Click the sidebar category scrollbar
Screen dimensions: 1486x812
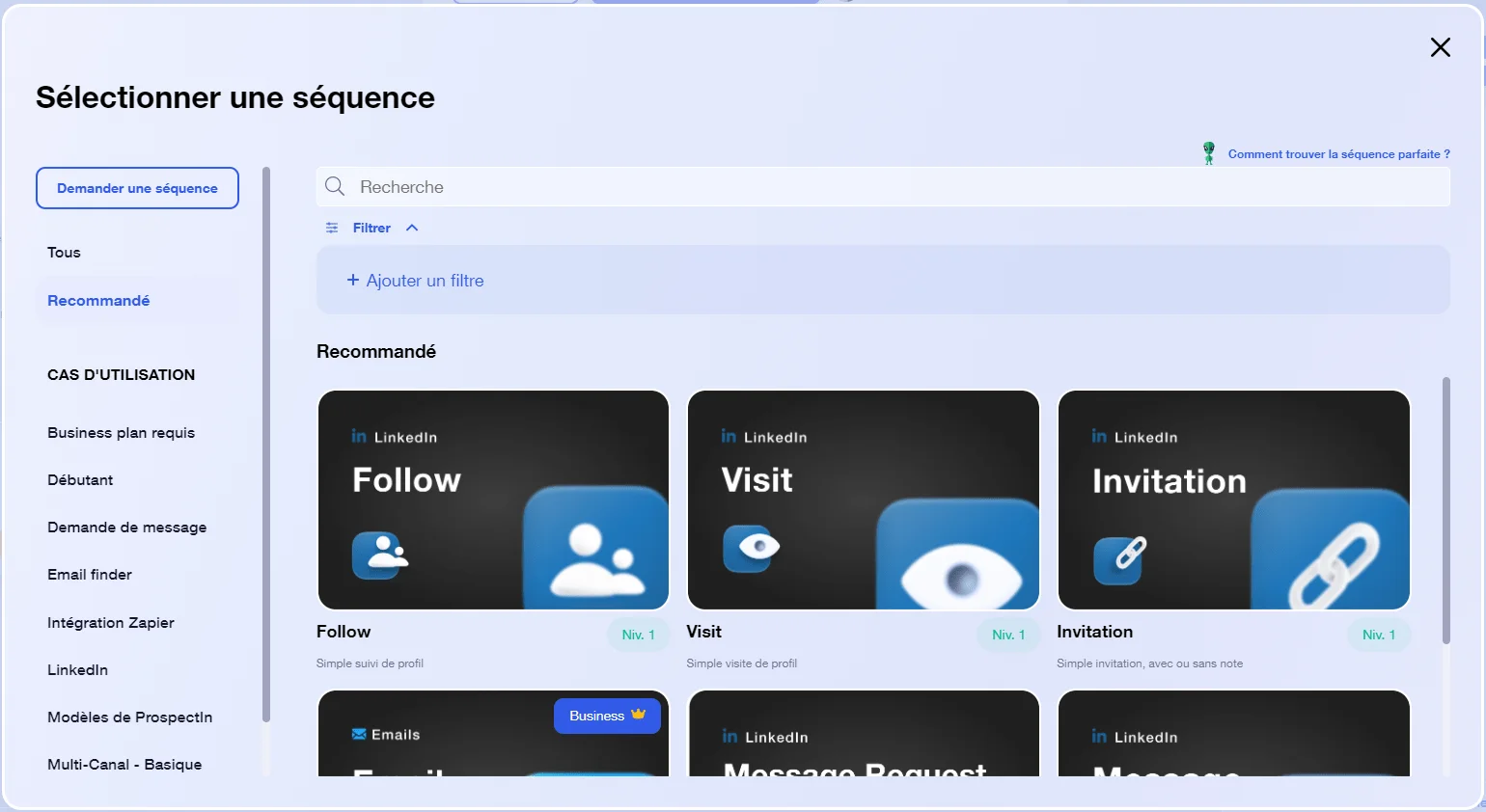coord(266,444)
